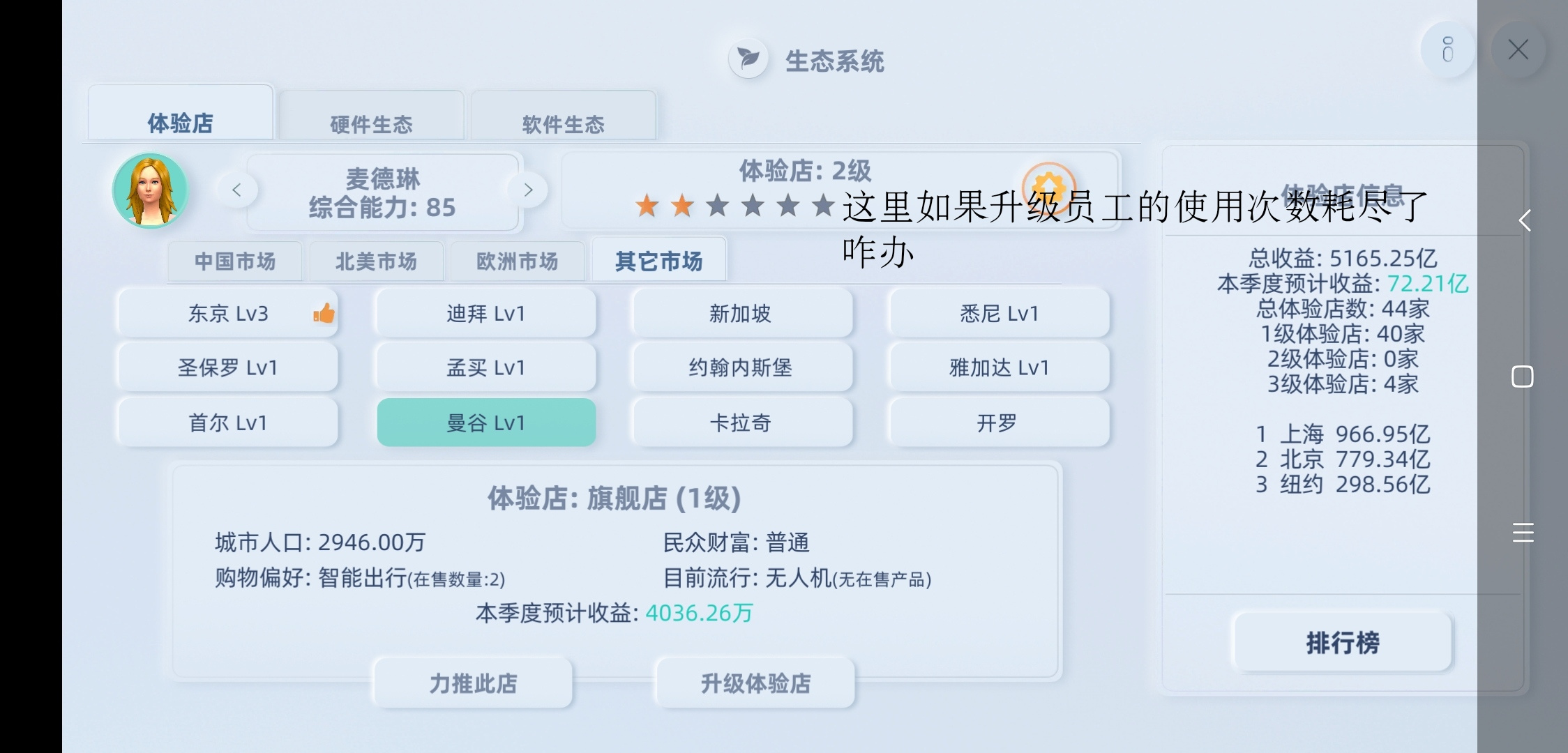
Task: Click the 力推此店 button
Action: click(473, 683)
